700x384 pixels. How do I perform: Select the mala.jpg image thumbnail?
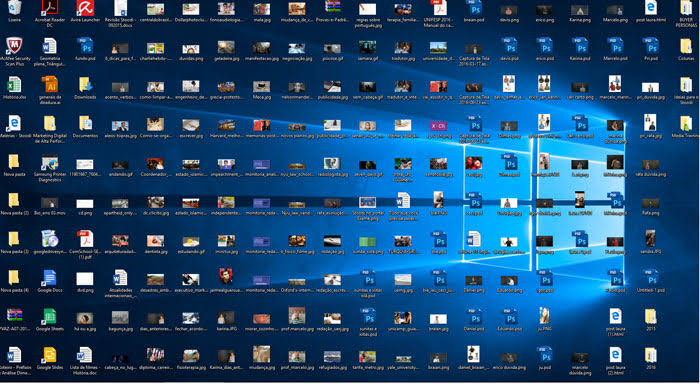tap(262, 10)
